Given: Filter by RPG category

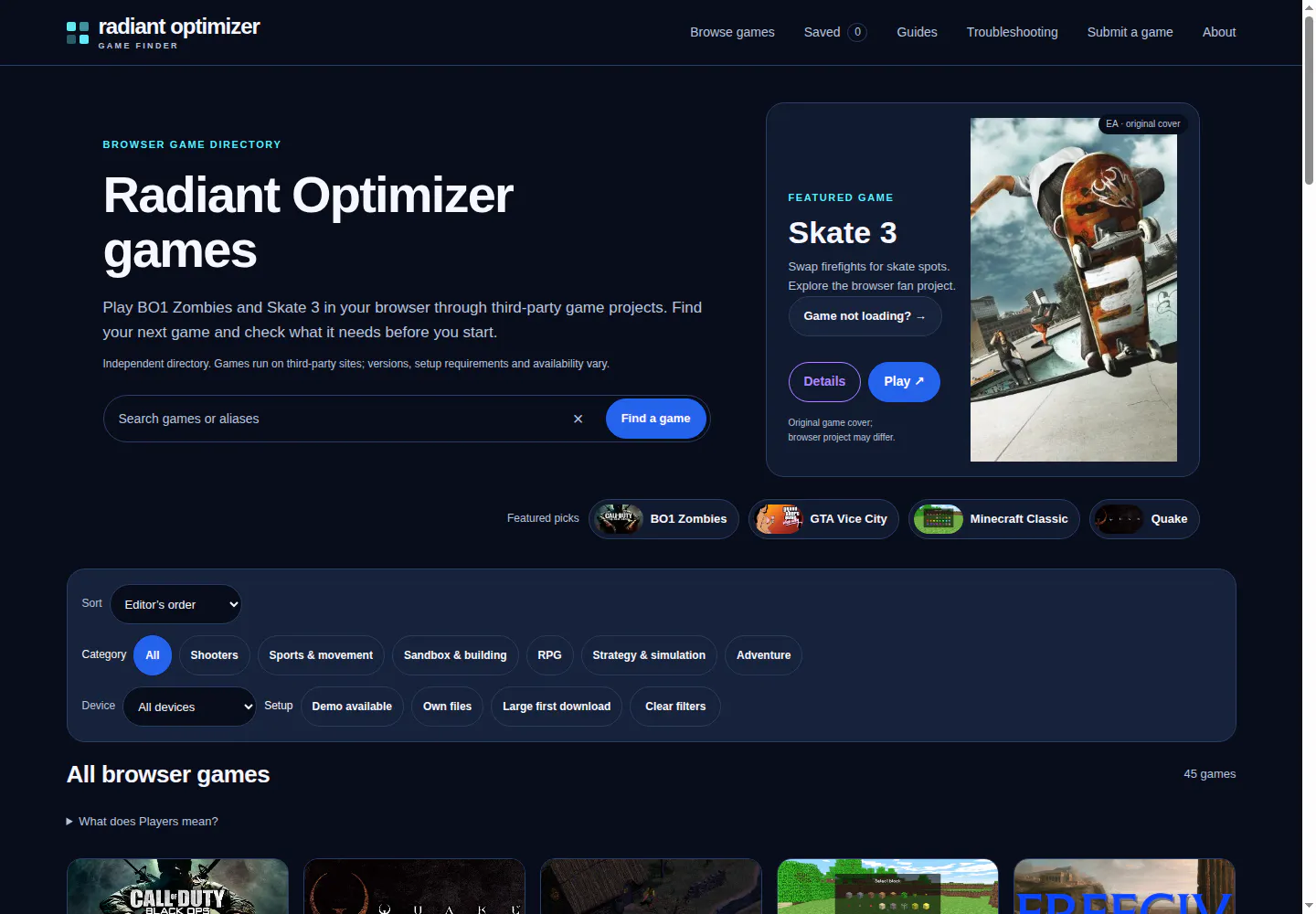Looking at the screenshot, I should click(x=550, y=655).
